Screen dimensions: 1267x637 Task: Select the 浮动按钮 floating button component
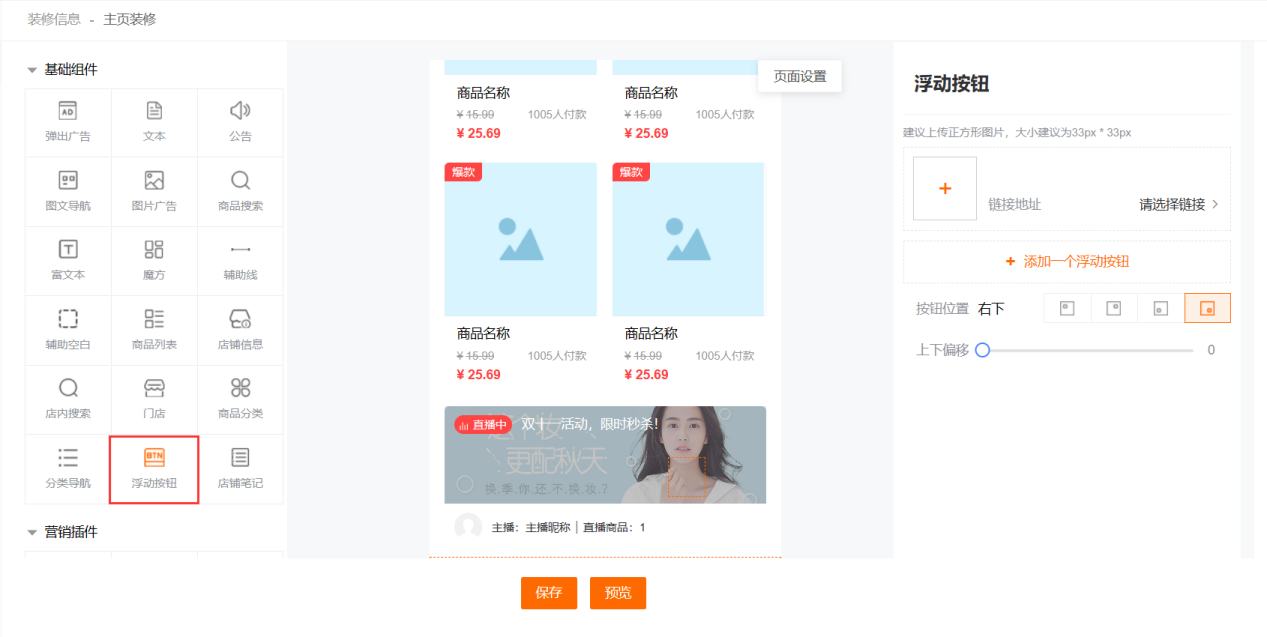[x=154, y=468]
